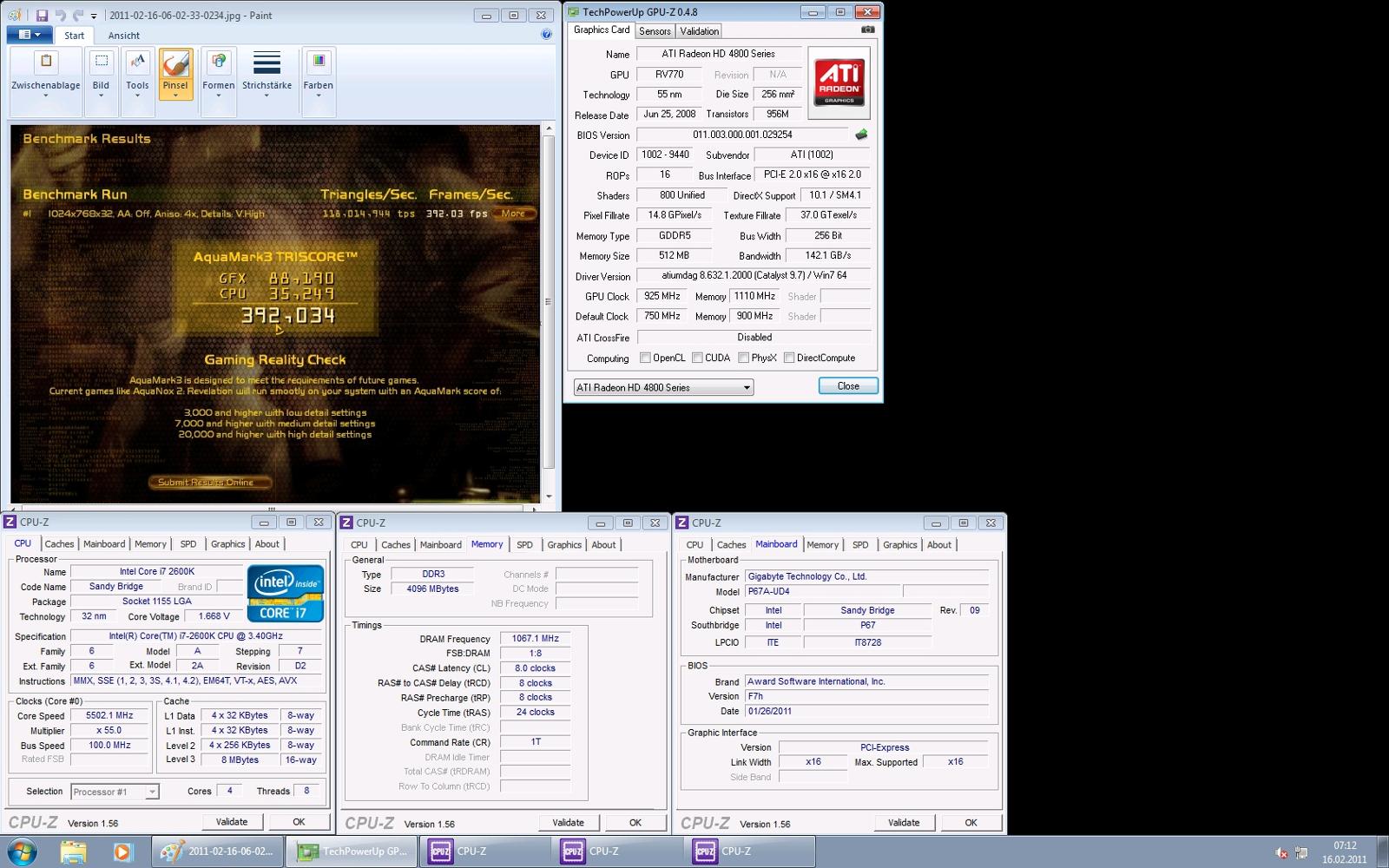The height and width of the screenshot is (868, 1389).
Task: Click the Intel Core i7 logo in CPU-Z
Action: click(x=286, y=594)
